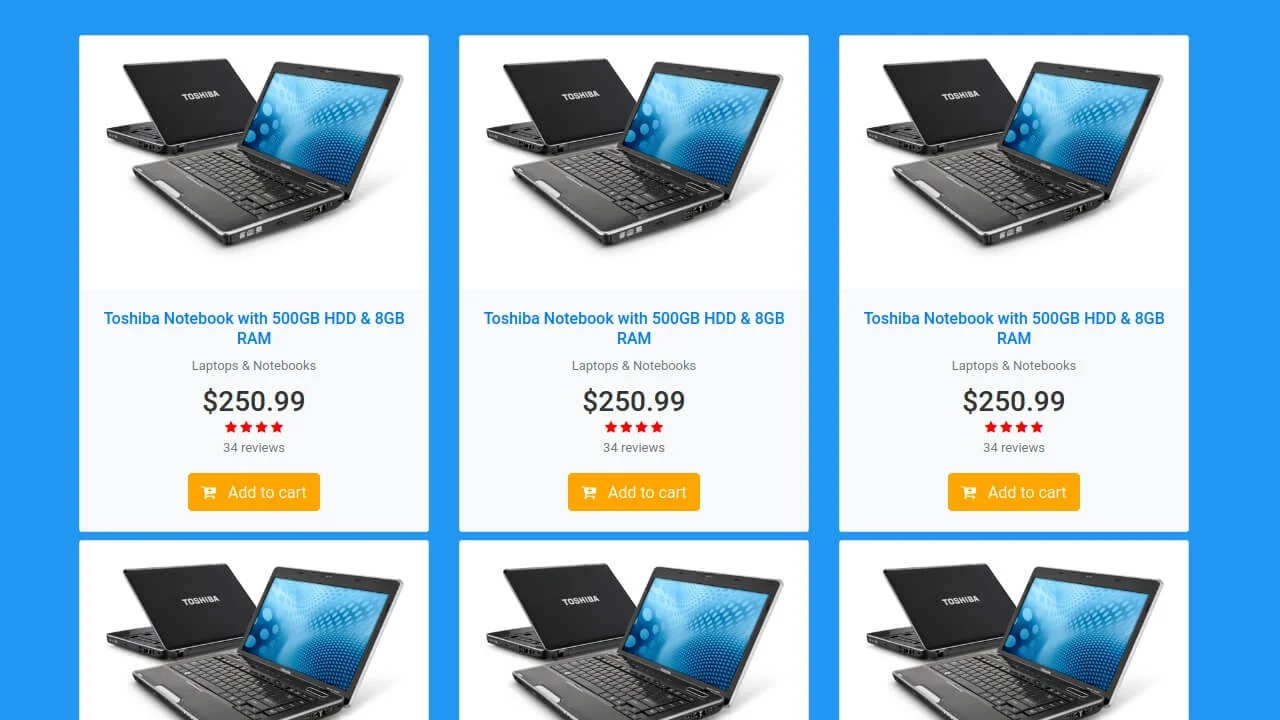Click cart icon in first card's button

click(209, 492)
